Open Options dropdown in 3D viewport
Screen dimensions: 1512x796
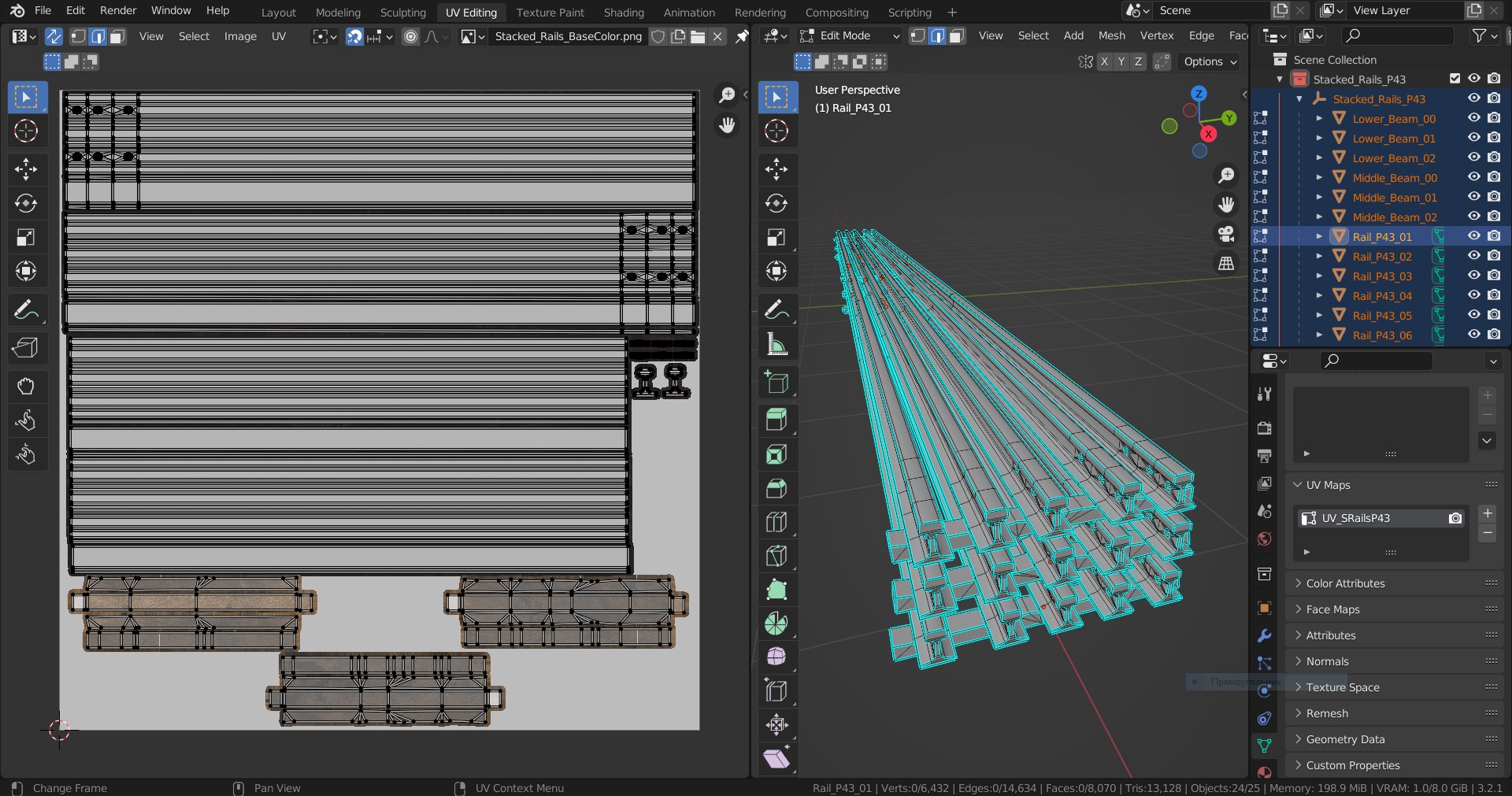1209,61
